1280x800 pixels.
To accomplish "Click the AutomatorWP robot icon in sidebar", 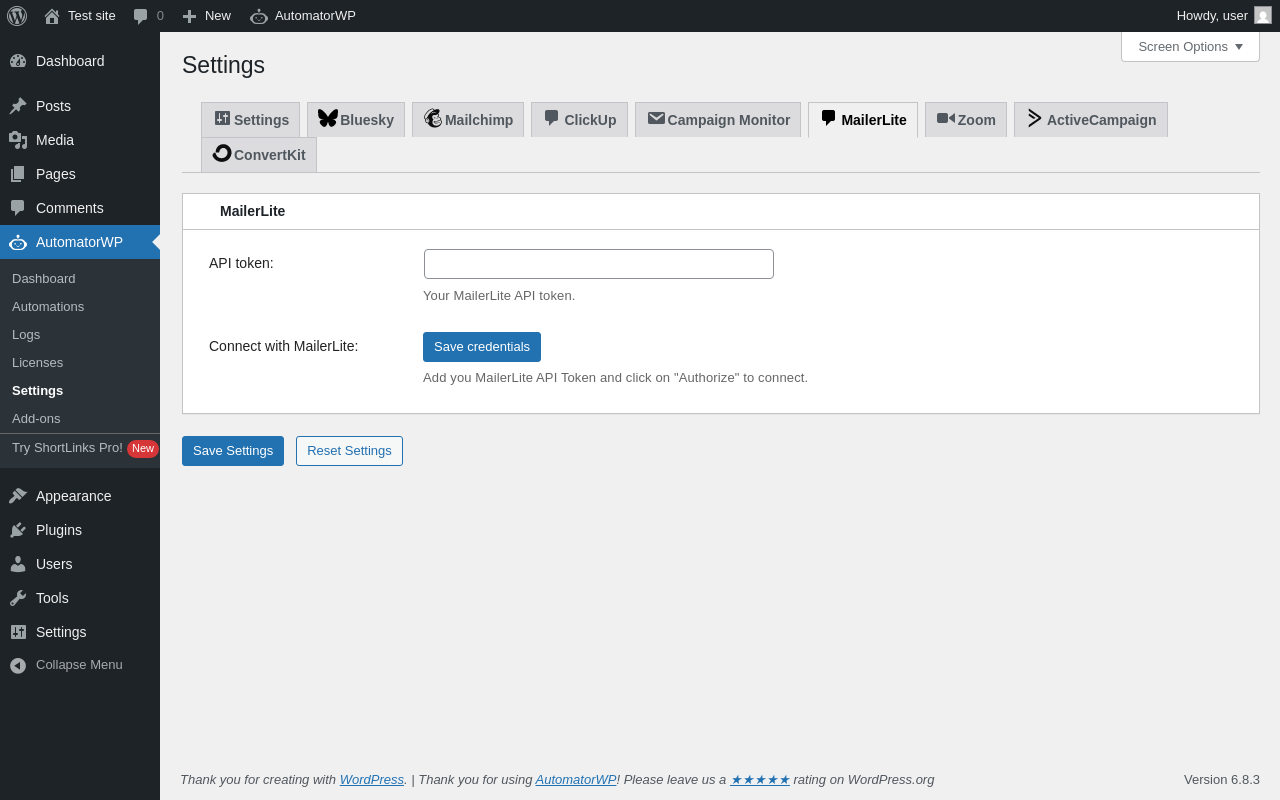I will coord(18,242).
